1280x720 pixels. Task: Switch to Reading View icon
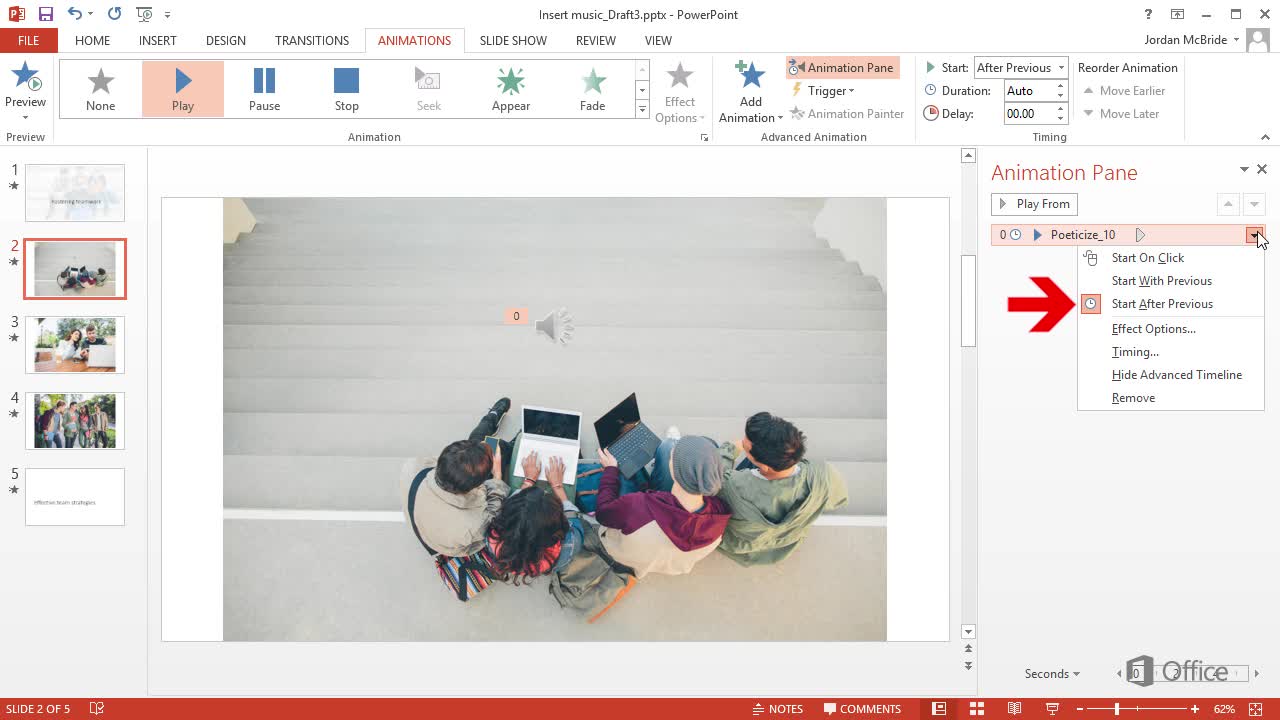(1014, 709)
